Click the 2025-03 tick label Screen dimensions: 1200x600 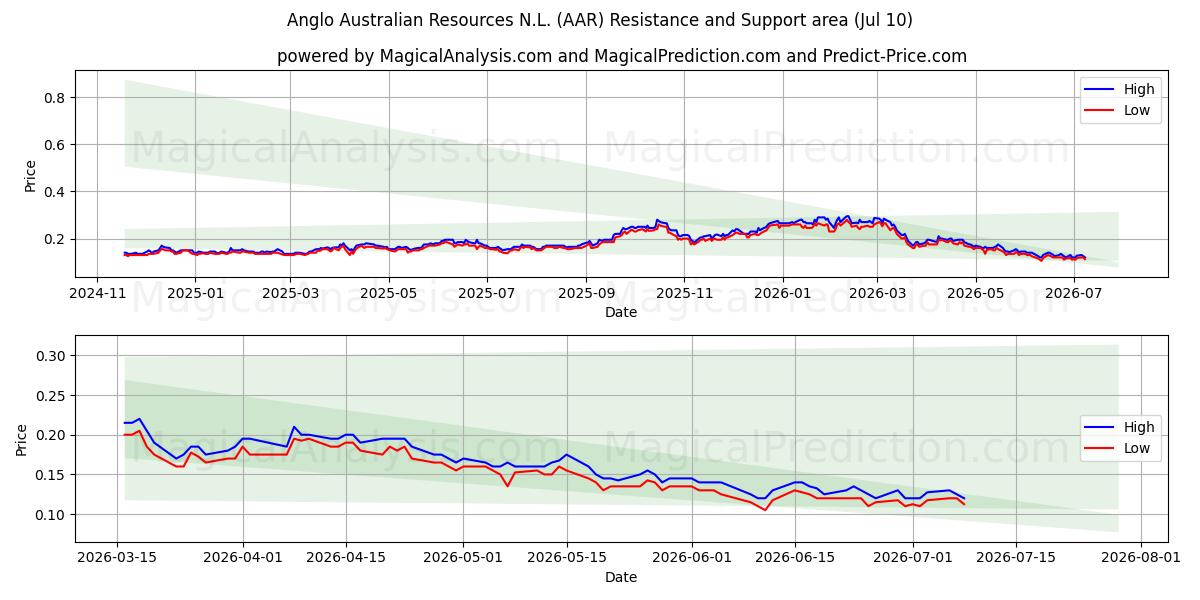pos(291,293)
